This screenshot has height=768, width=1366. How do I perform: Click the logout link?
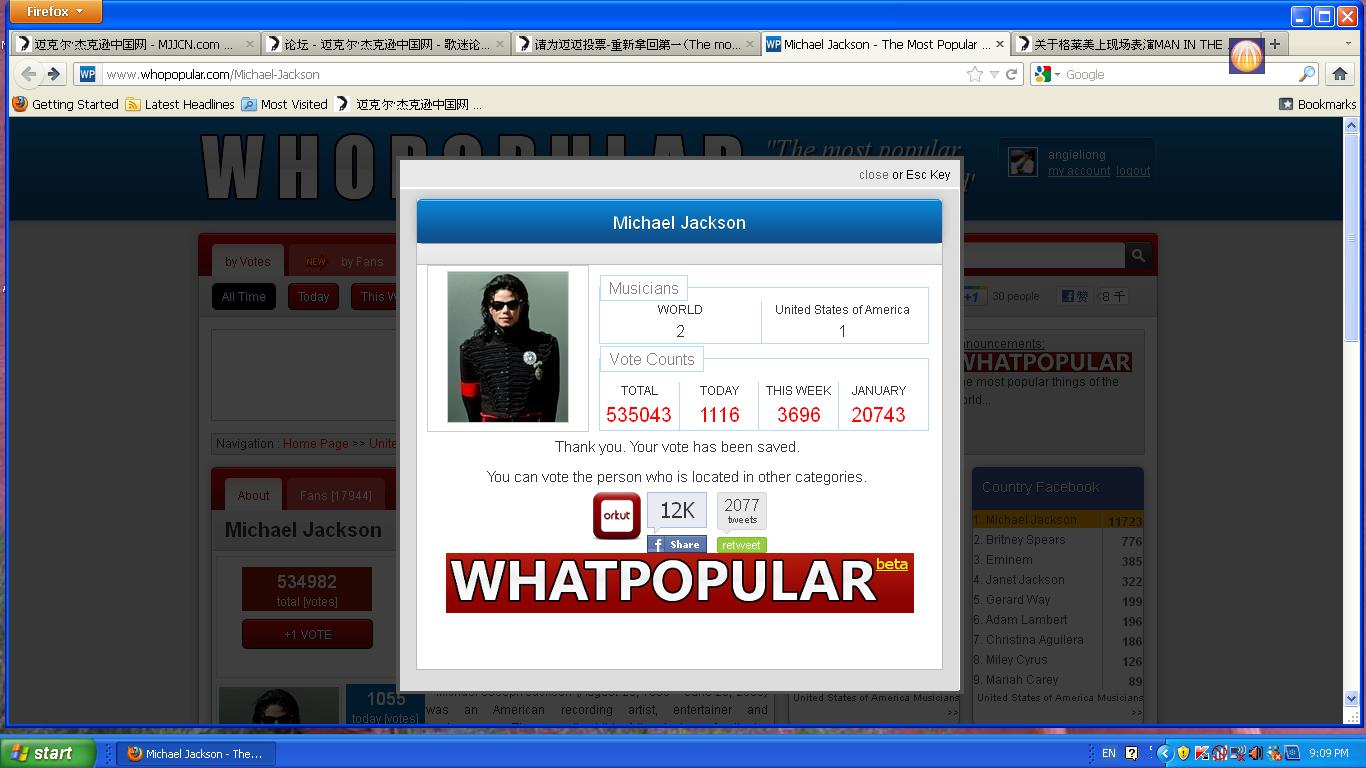click(1132, 171)
